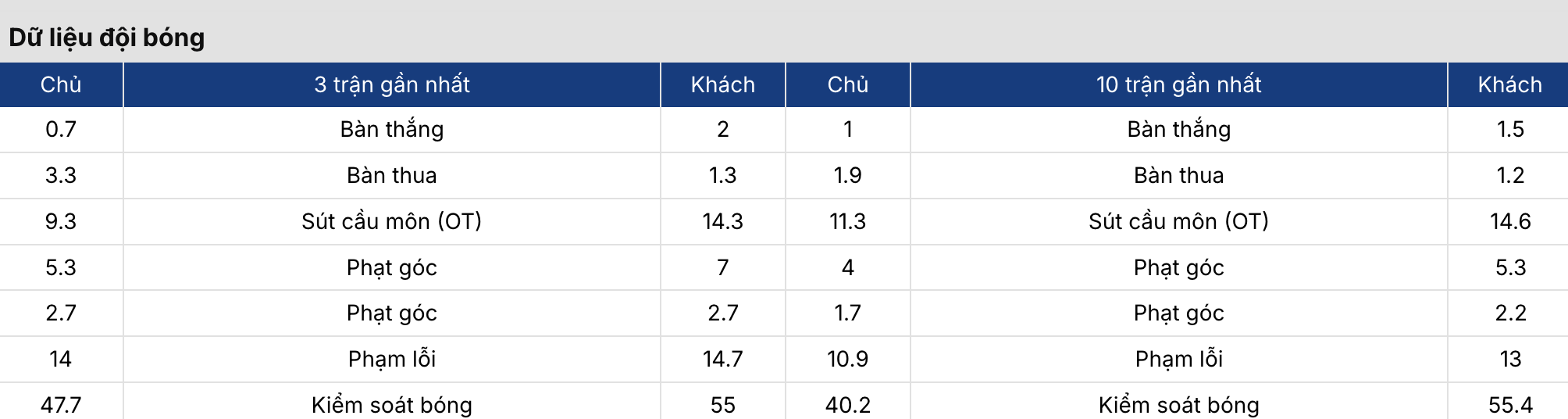Viewport: 1568px width, 419px height.
Task: Click "Phạm lỗi" label in 3-match table
Action: click(x=392, y=359)
